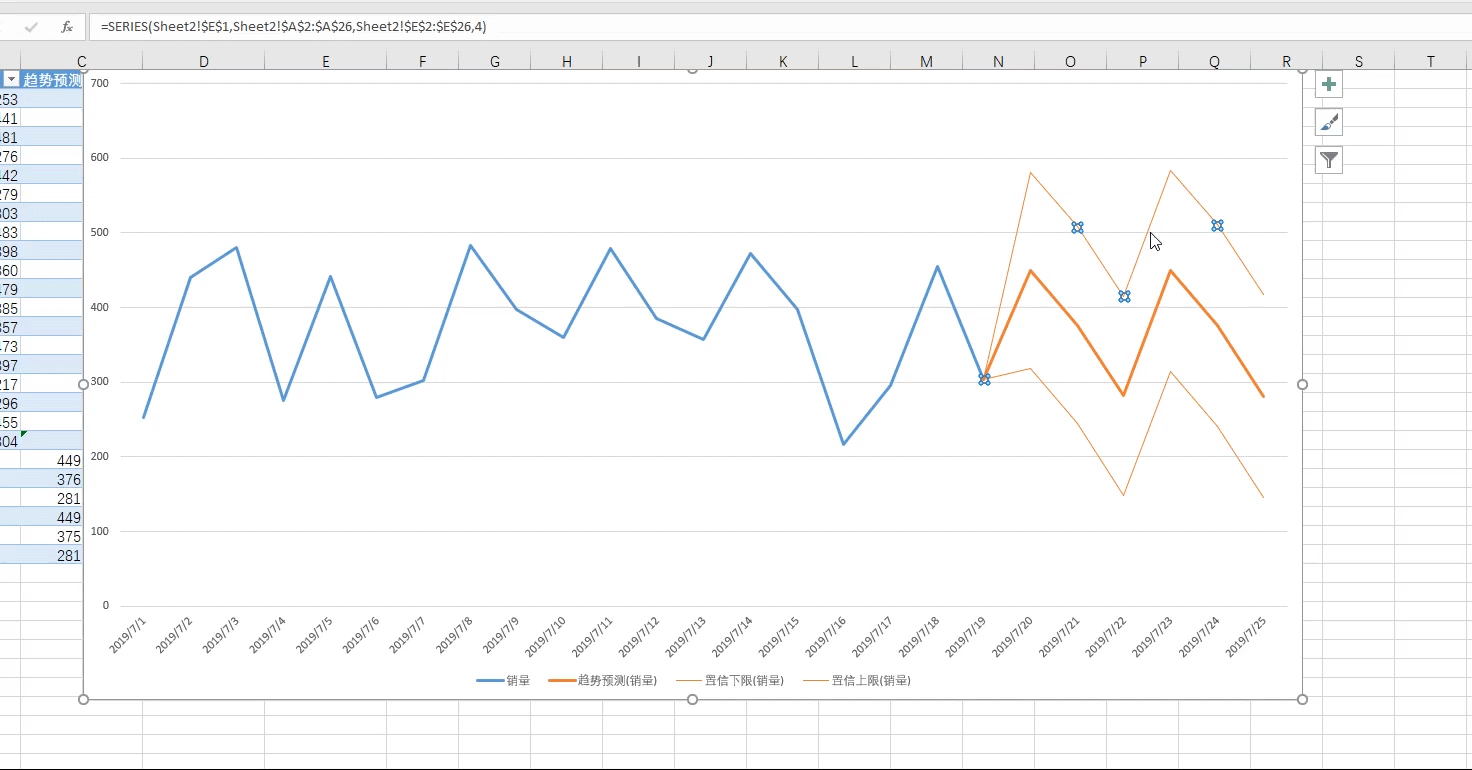This screenshot has width=1472, height=770.
Task: Click the 500 value axis label
Action: tap(99, 232)
